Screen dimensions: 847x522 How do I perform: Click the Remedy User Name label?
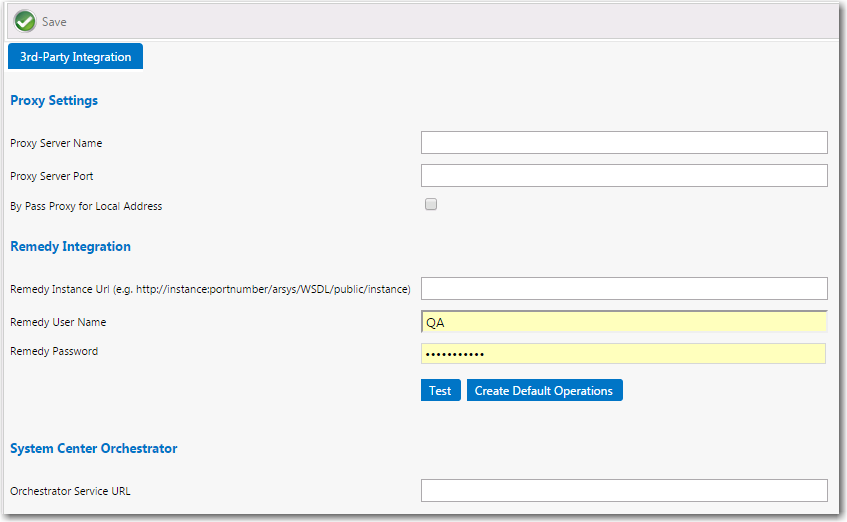coord(58,322)
